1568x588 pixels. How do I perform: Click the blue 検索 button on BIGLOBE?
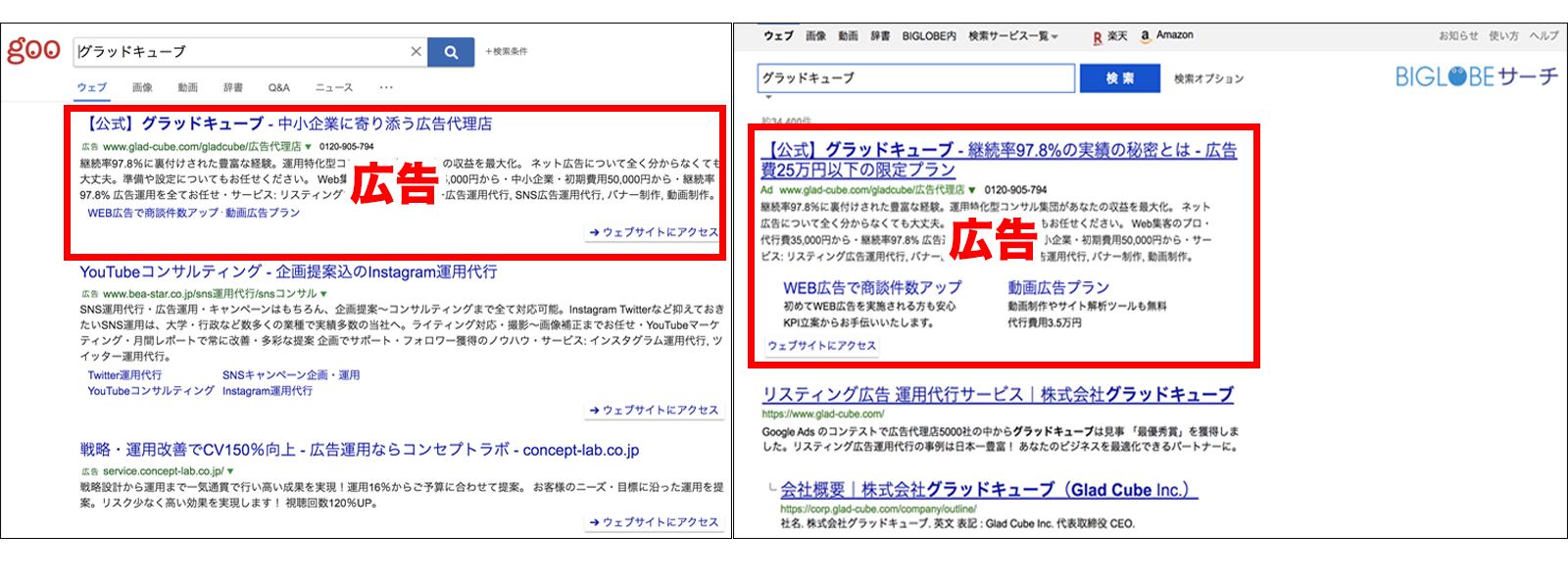tap(1119, 78)
